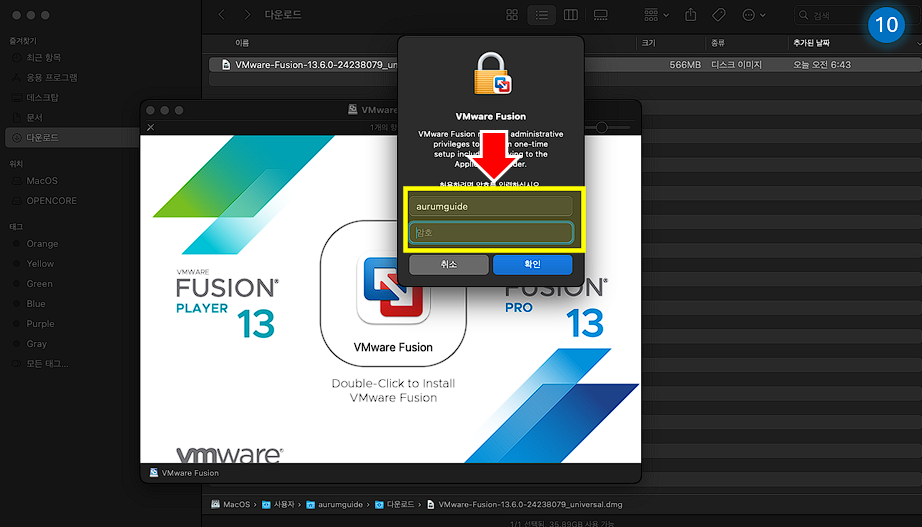Click the 확인 button in dialog
Screen dimensions: 922x527
[532, 264]
